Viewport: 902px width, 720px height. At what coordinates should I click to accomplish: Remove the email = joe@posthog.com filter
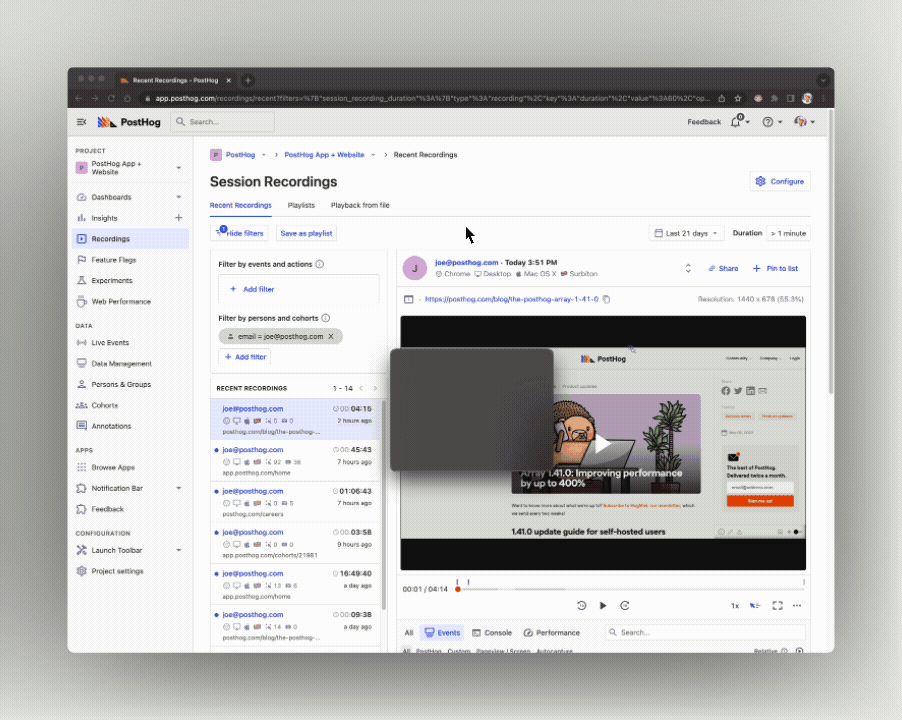331,336
